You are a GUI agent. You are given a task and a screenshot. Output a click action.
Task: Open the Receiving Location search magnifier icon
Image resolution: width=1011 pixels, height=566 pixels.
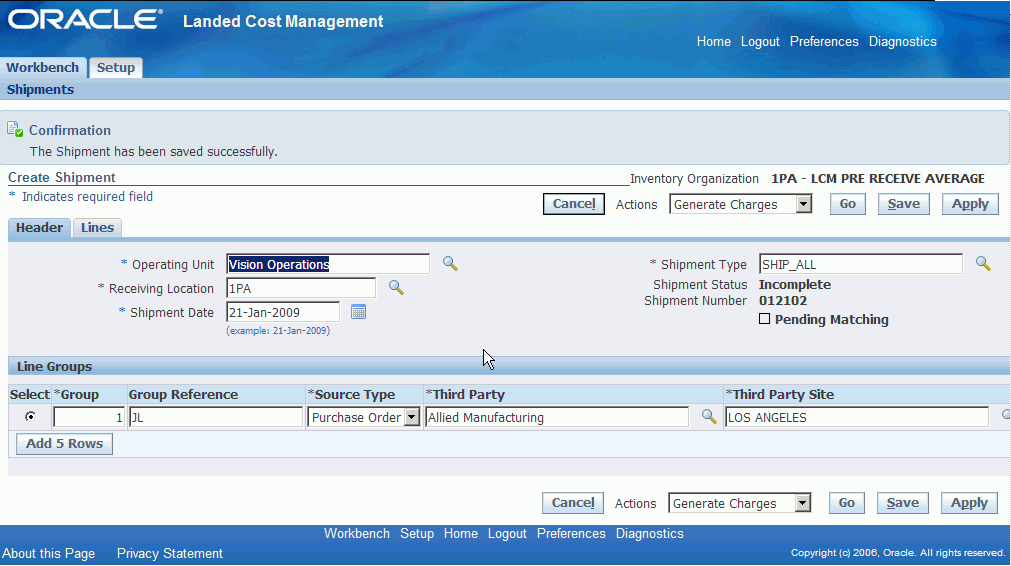coord(397,288)
